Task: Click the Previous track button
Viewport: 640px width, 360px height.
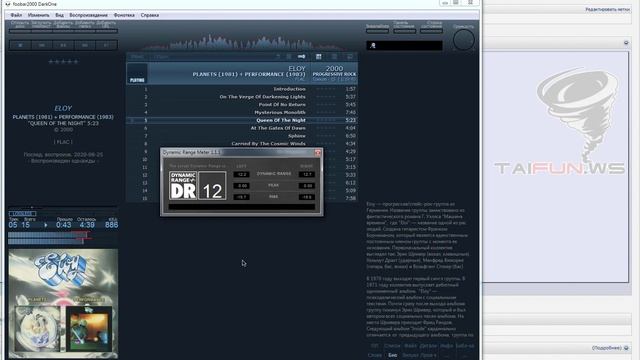Action: click(42, 45)
